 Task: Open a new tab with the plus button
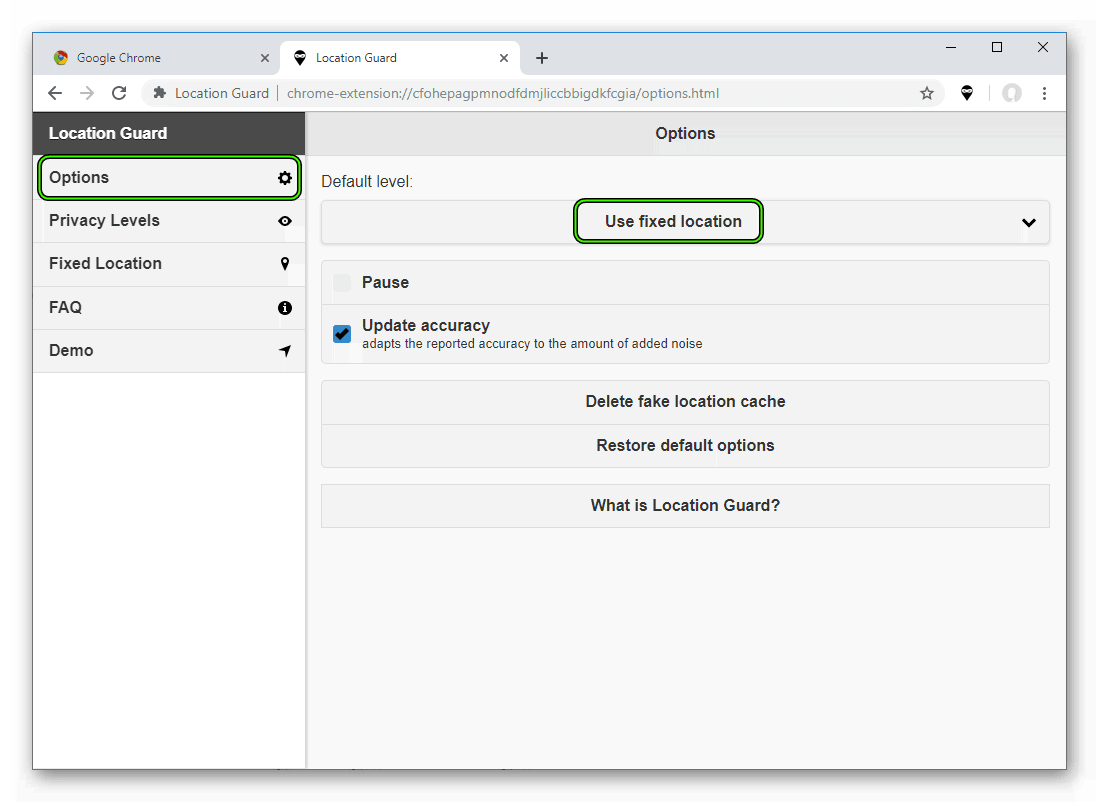point(542,58)
